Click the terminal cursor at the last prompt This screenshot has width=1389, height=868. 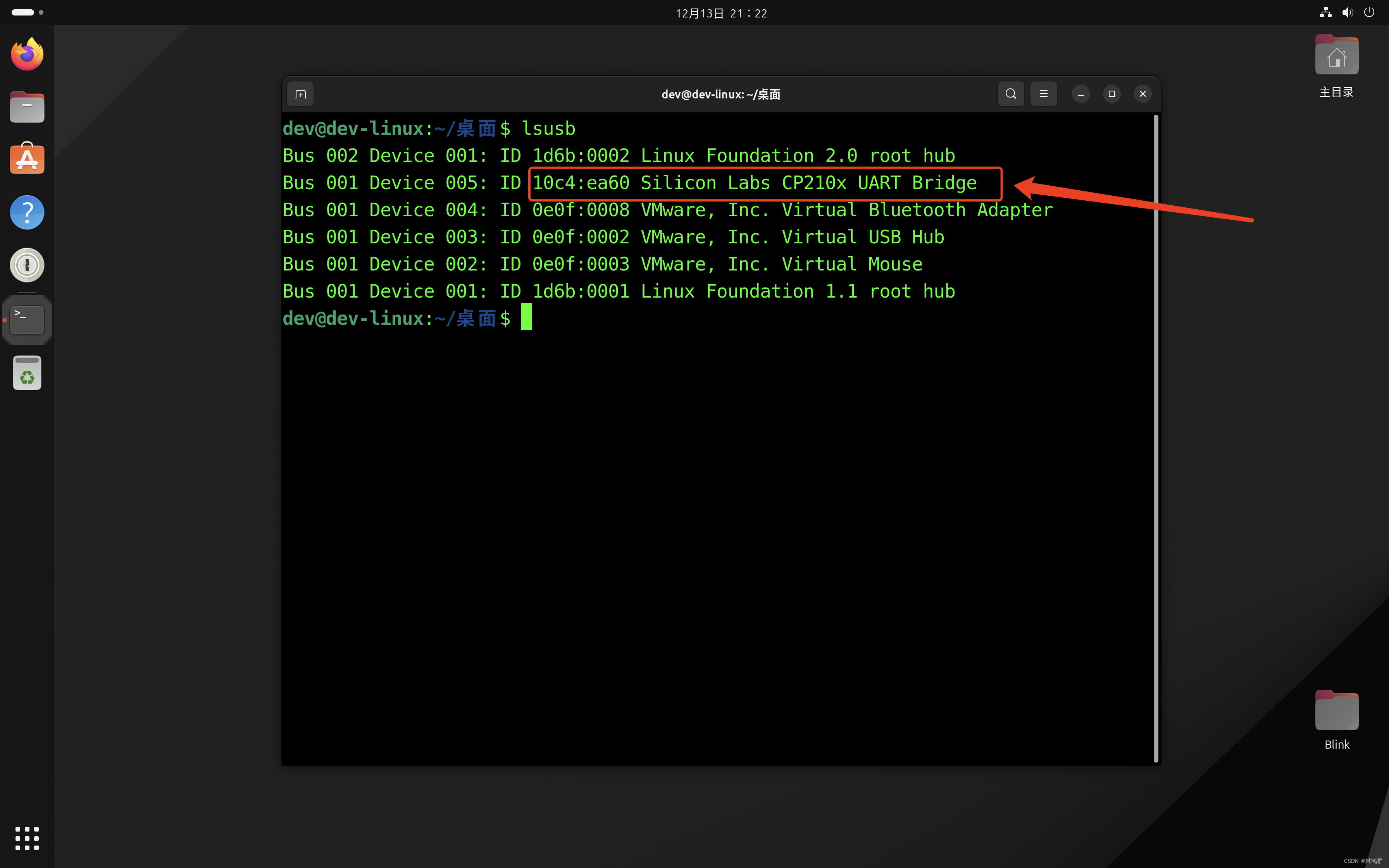526,317
